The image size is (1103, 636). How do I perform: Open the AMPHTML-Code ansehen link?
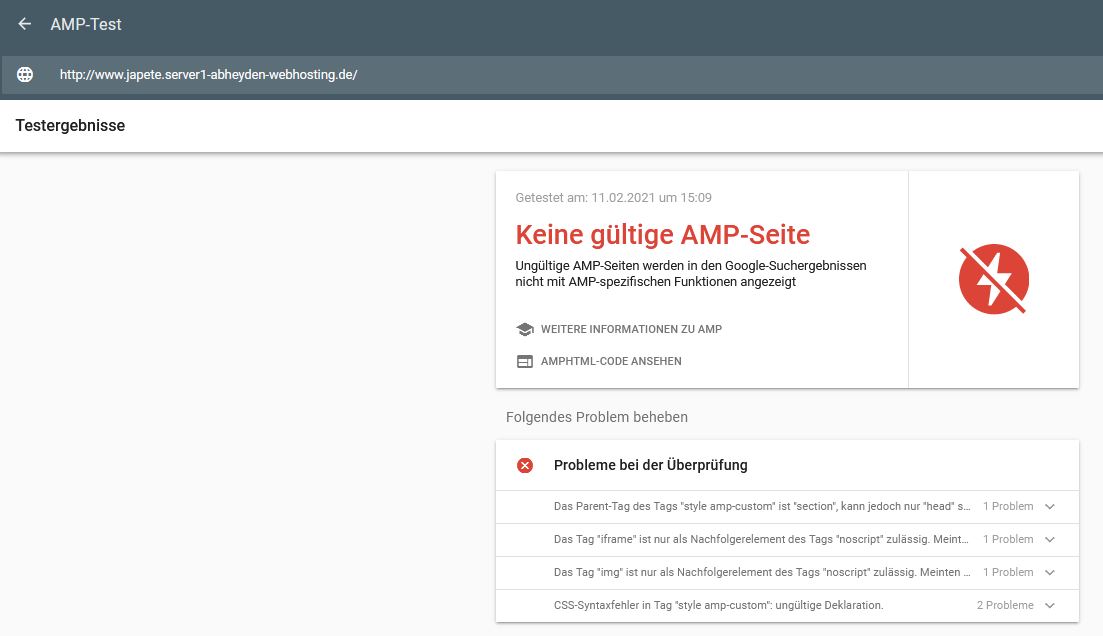(611, 361)
